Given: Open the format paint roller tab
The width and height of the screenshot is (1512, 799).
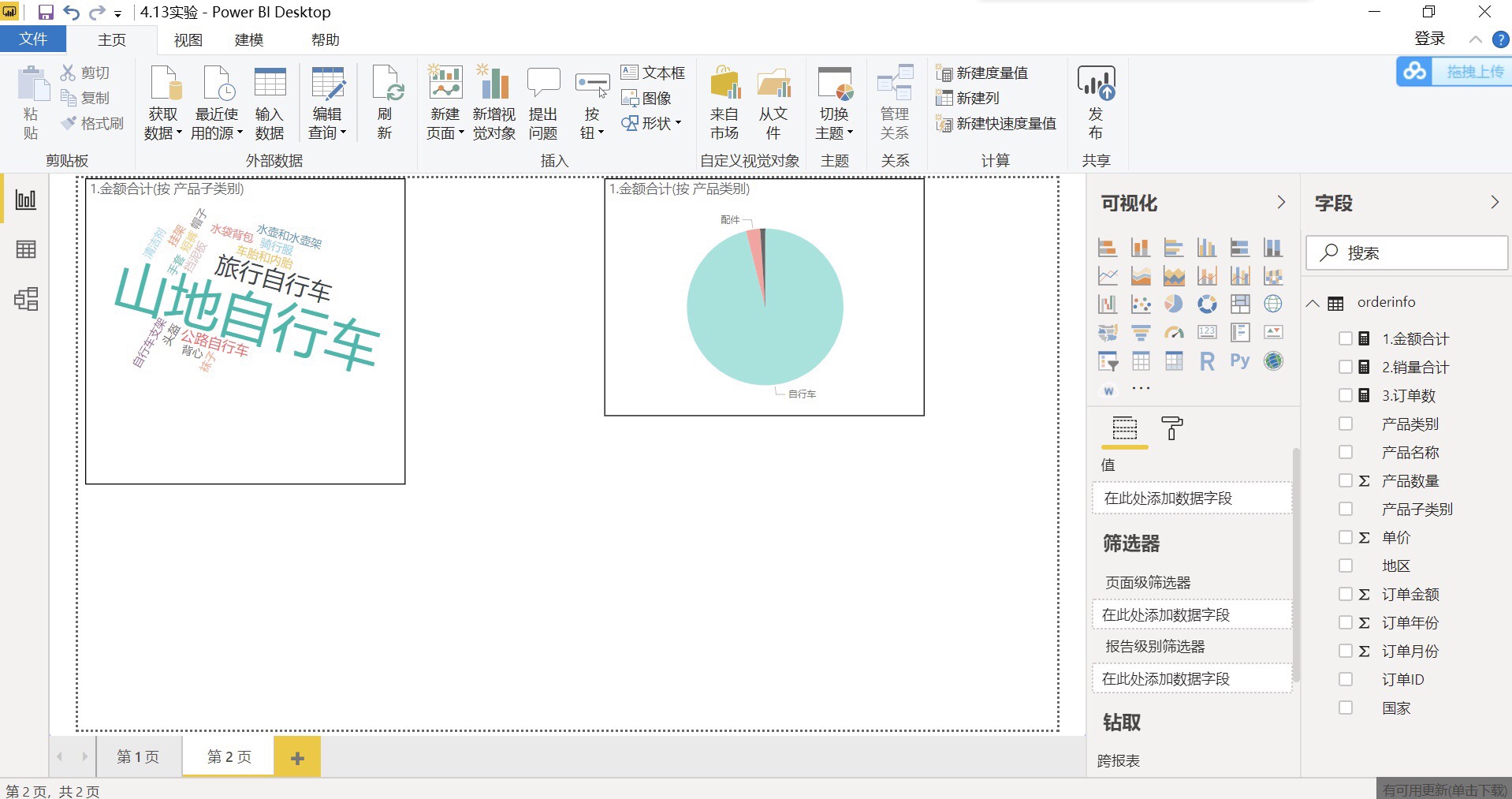Looking at the screenshot, I should click(x=1172, y=428).
